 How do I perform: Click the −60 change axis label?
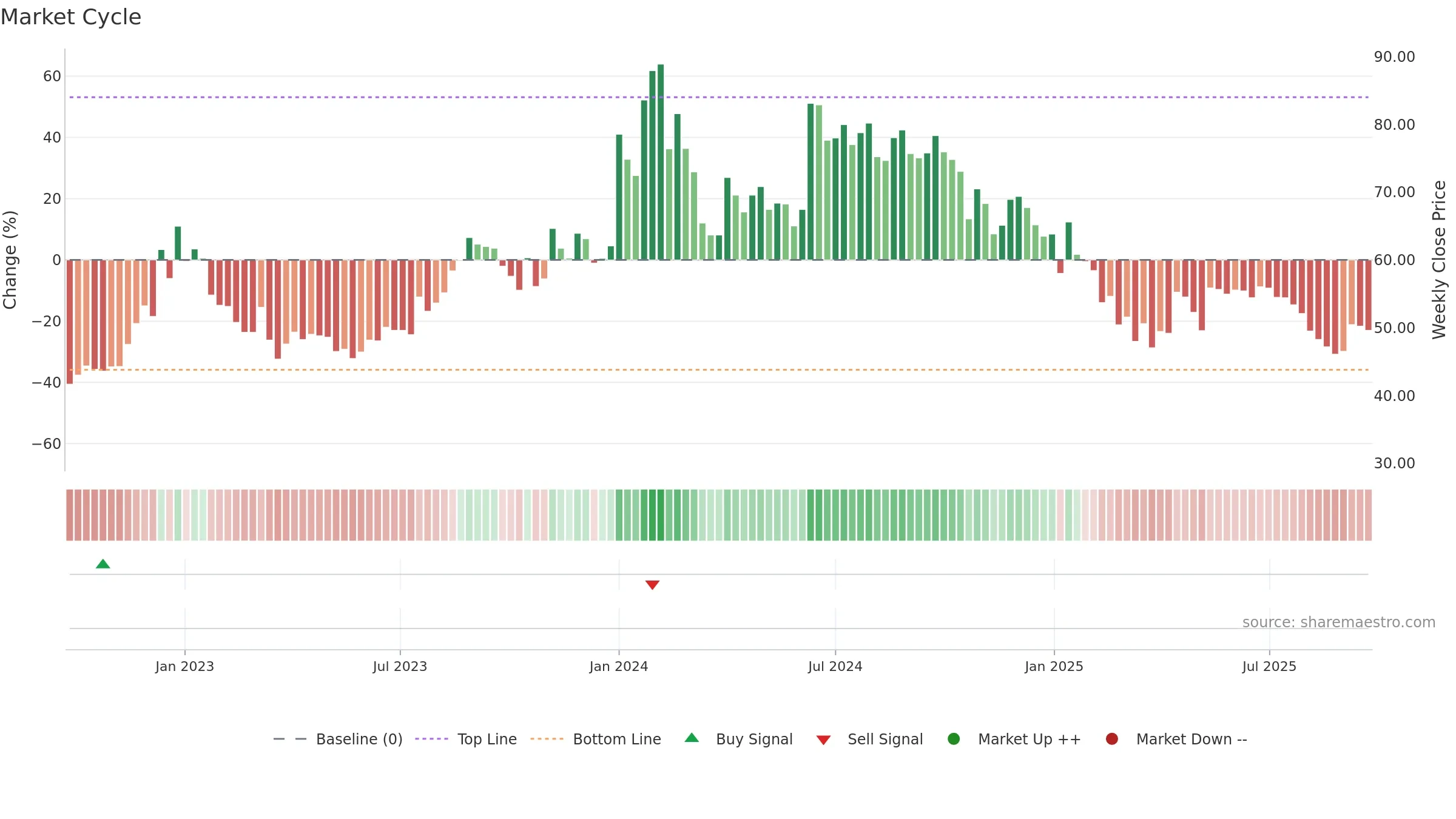pyautogui.click(x=47, y=444)
